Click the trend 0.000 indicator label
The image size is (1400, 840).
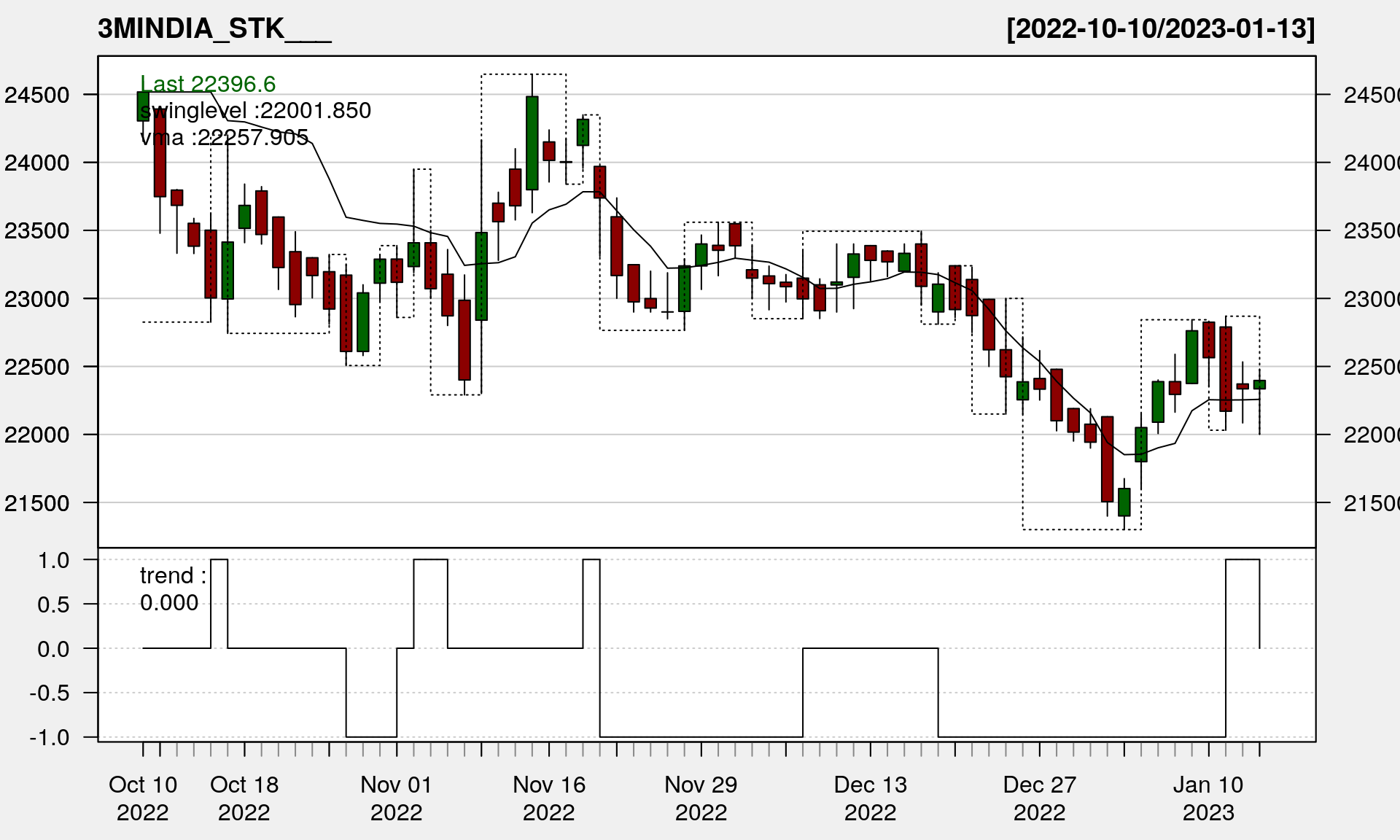pos(173,589)
